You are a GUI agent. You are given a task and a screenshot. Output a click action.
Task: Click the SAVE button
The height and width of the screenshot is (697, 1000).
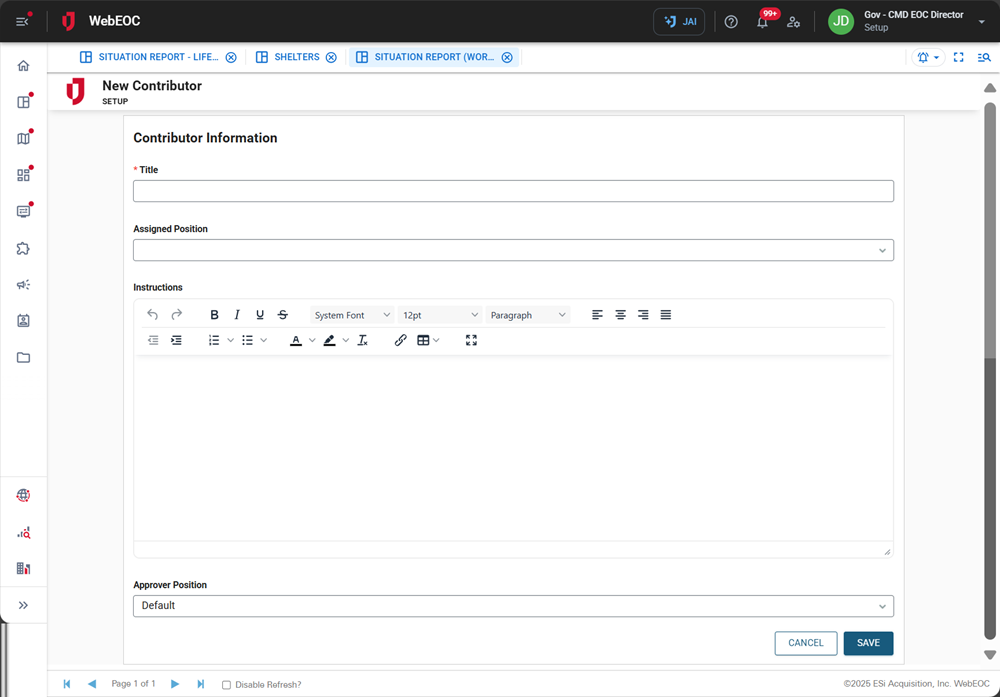click(868, 643)
